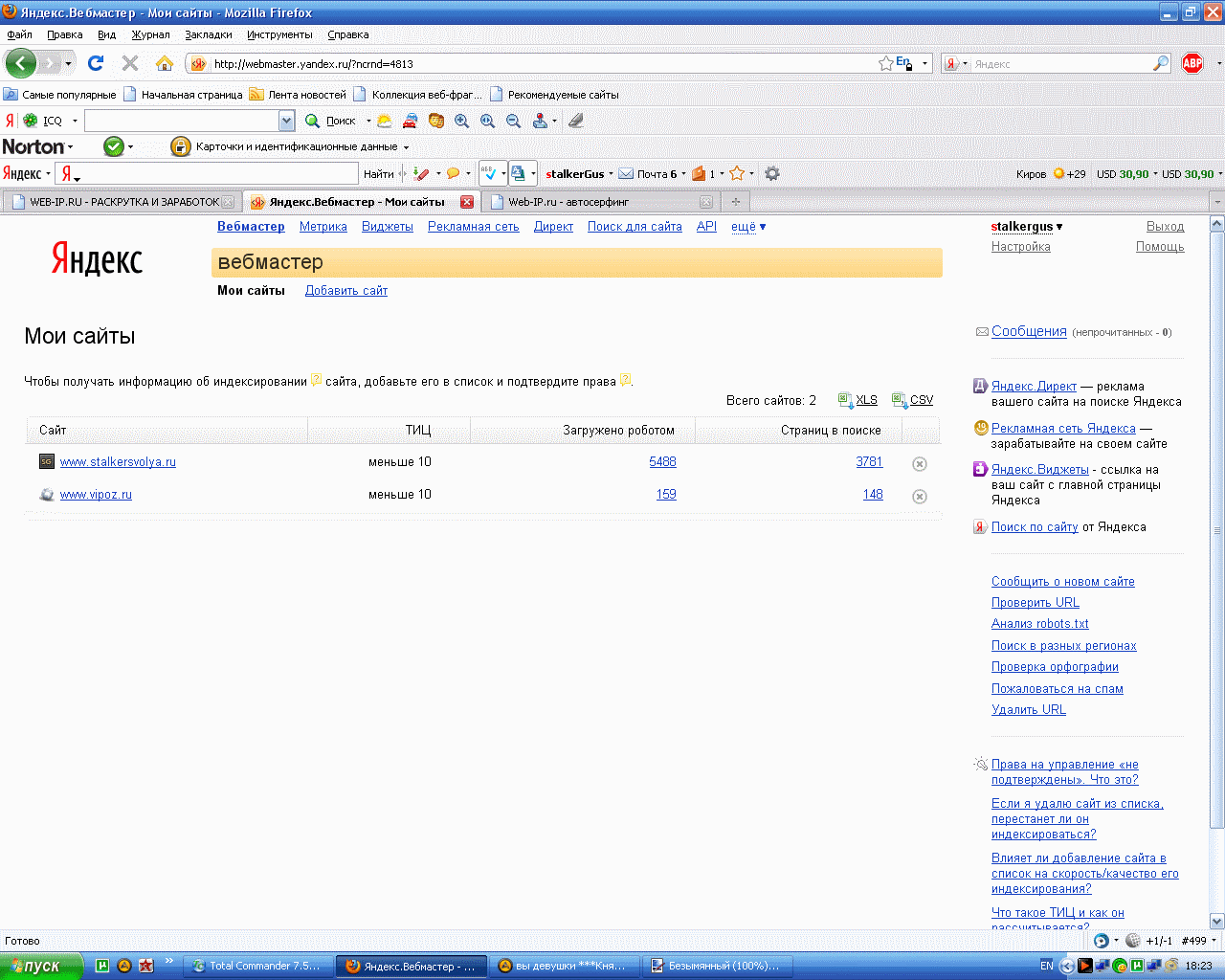Viewport: 1225px width, 980px height.
Task: Open the www.stalkersvolya.ru site link
Action: [x=118, y=461]
